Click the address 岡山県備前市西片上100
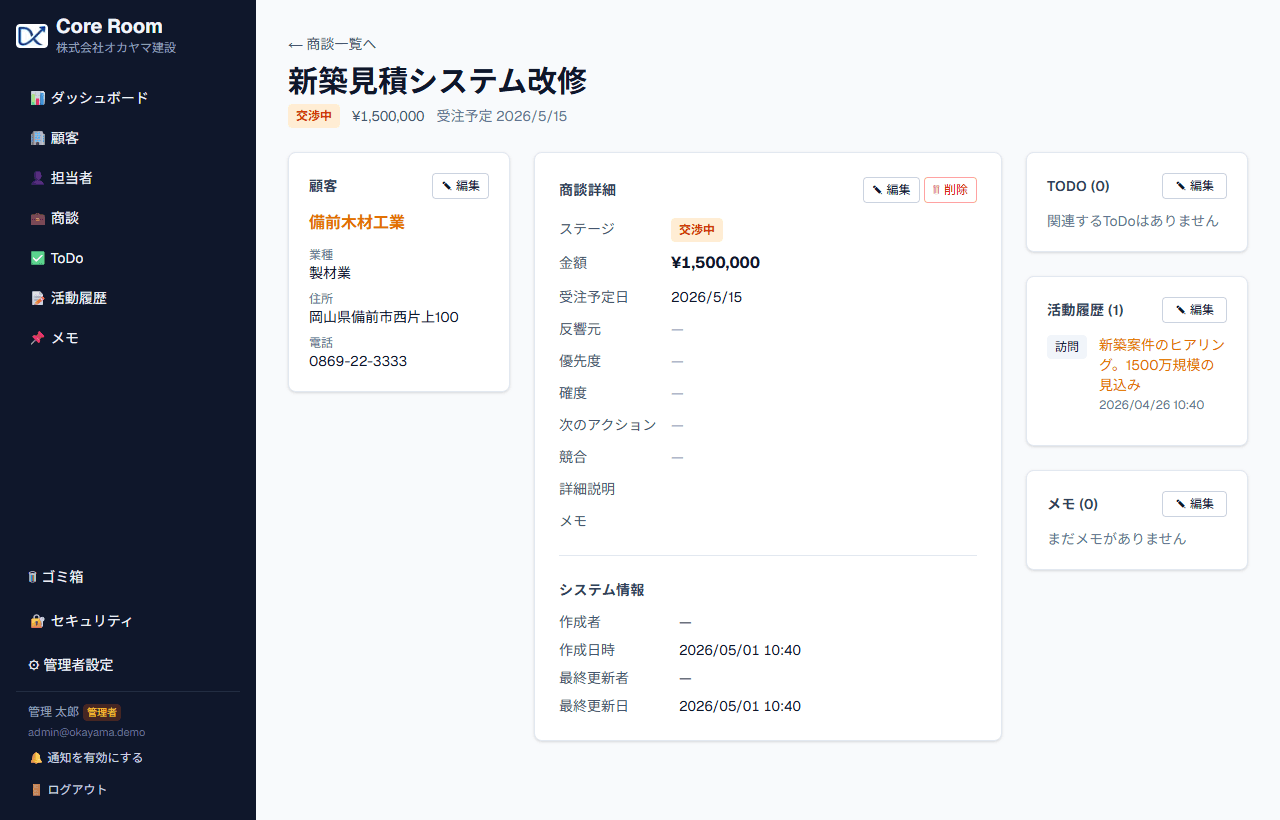 tap(384, 317)
